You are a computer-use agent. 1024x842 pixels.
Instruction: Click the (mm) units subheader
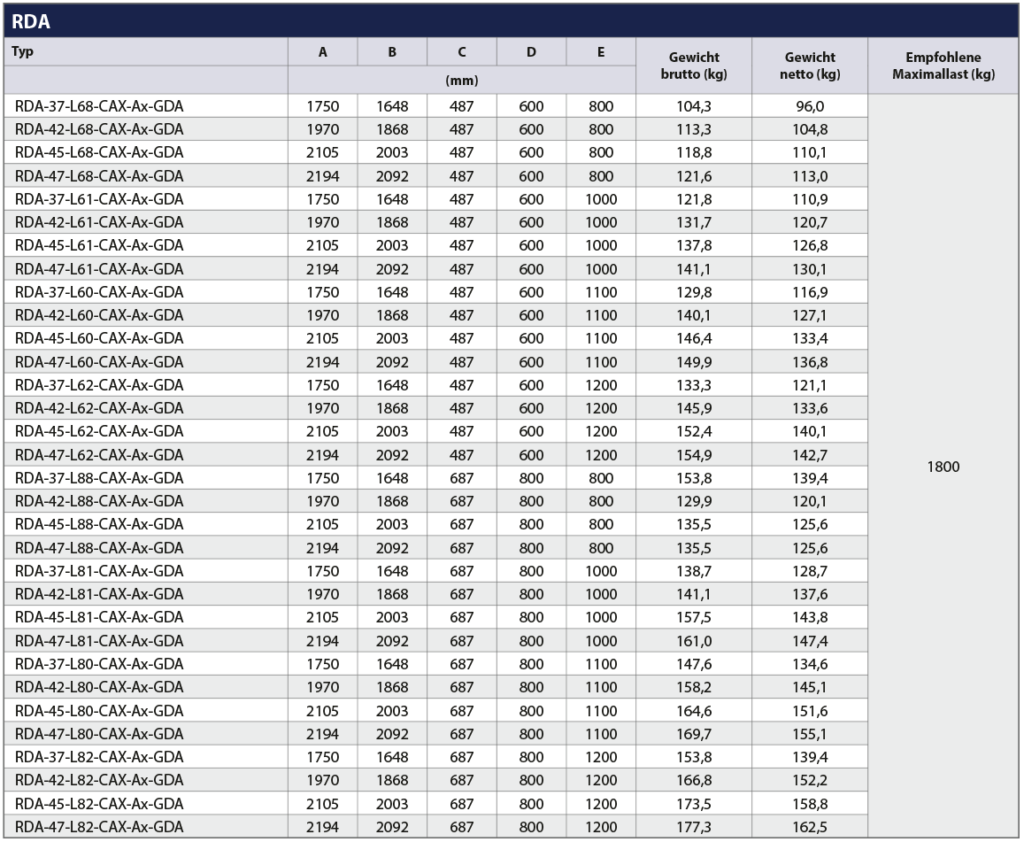[462, 80]
